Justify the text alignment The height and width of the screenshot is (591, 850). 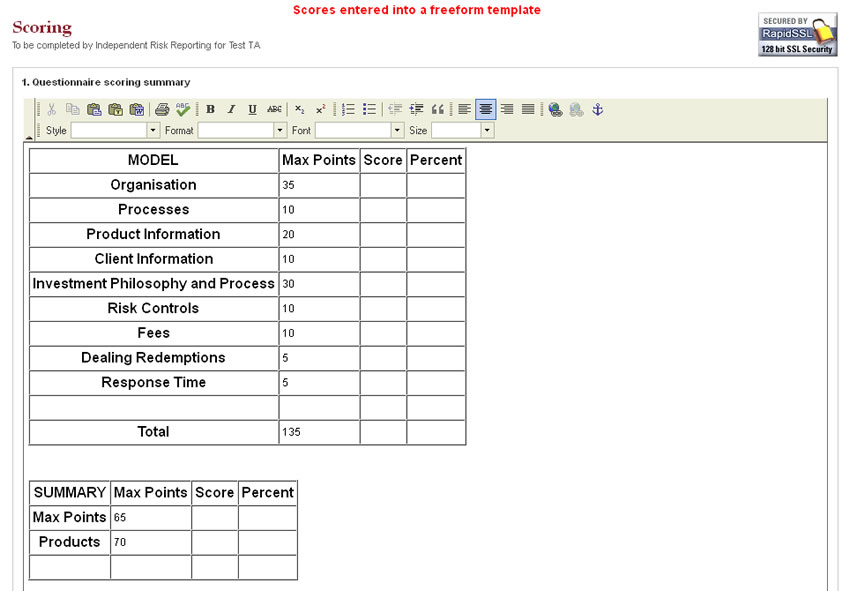528,110
